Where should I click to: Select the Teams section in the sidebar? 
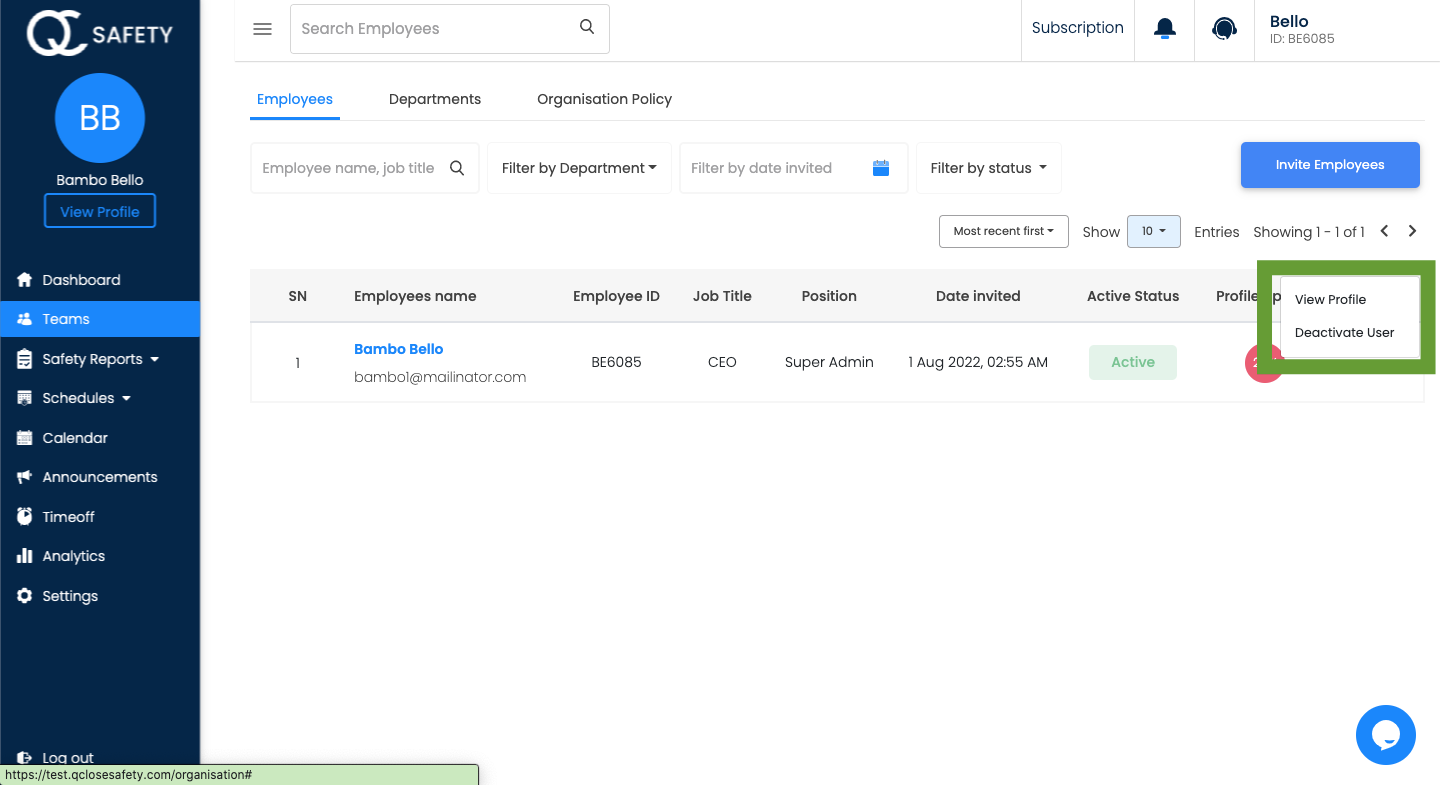tap(64, 318)
